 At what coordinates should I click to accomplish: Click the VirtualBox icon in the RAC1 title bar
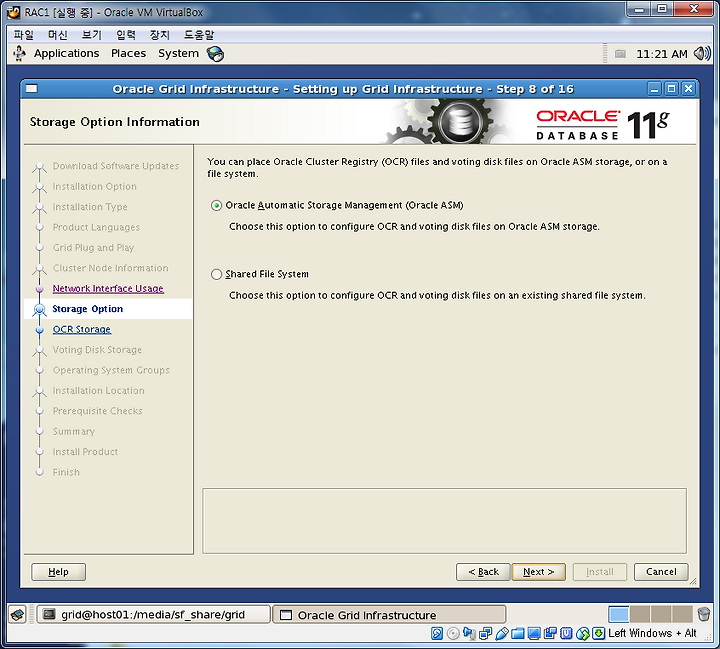click(14, 12)
